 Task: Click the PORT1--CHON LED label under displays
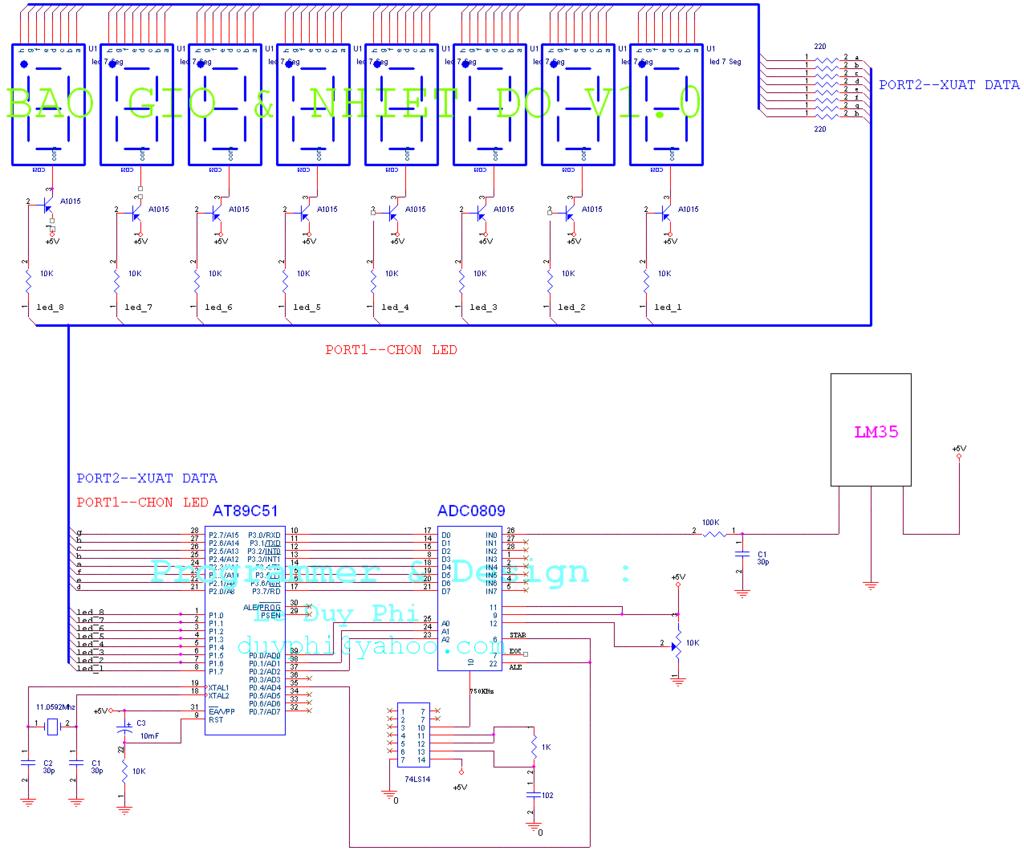tap(391, 349)
